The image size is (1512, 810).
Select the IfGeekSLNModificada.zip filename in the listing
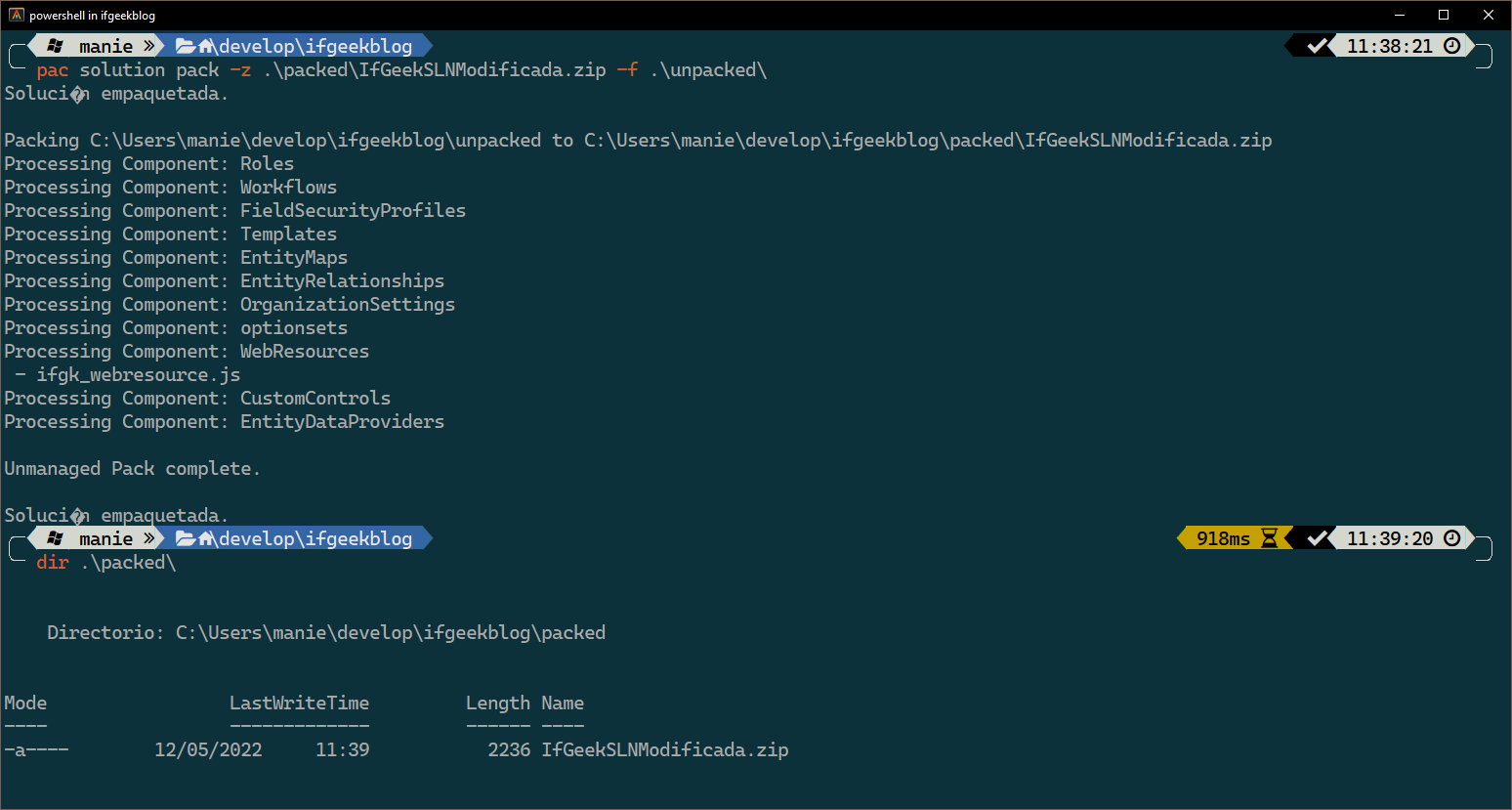click(665, 749)
